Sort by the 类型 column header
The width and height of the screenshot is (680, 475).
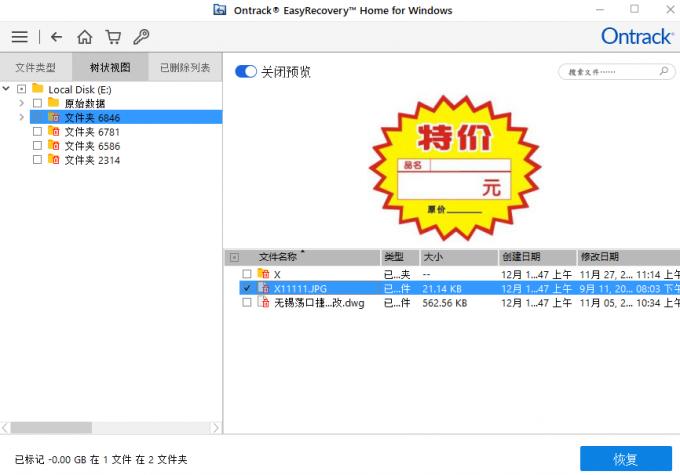400,257
